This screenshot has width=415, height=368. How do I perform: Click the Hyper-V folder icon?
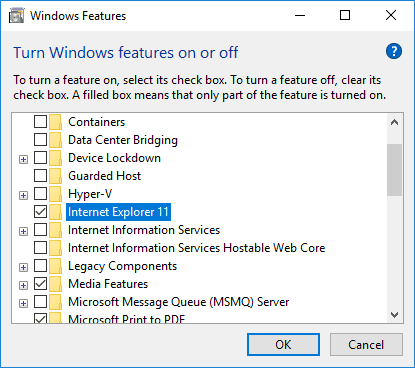pyautogui.click(x=55, y=194)
